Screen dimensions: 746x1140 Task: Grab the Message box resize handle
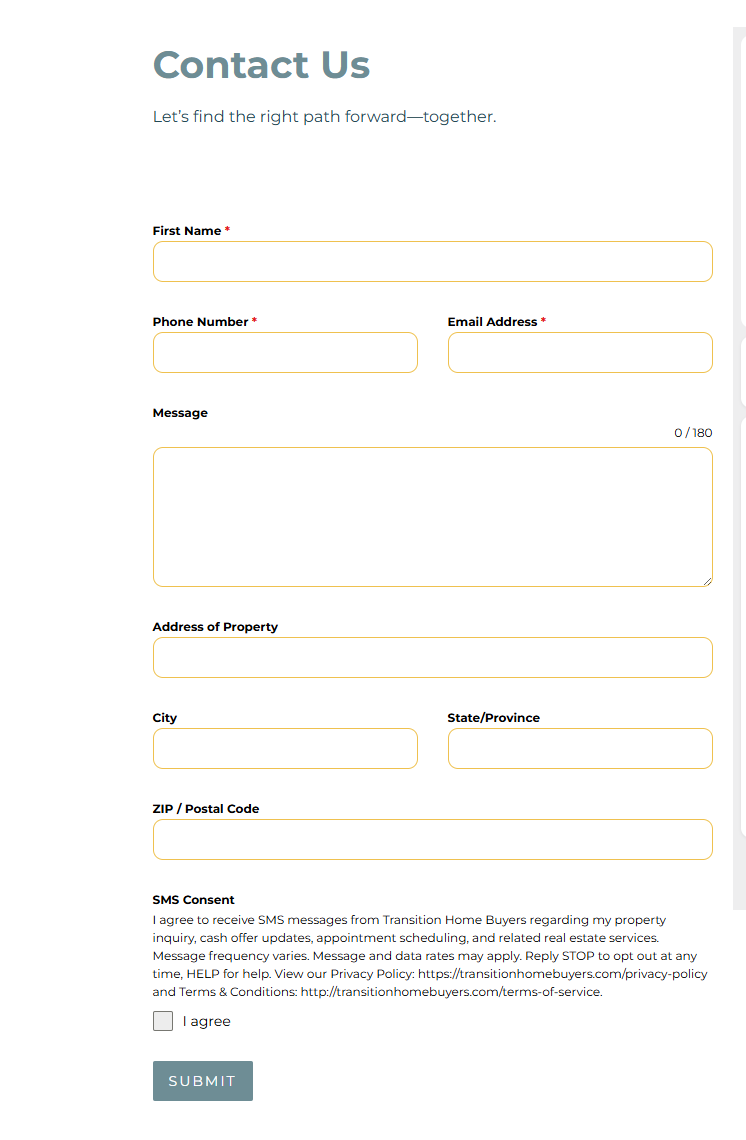707,581
